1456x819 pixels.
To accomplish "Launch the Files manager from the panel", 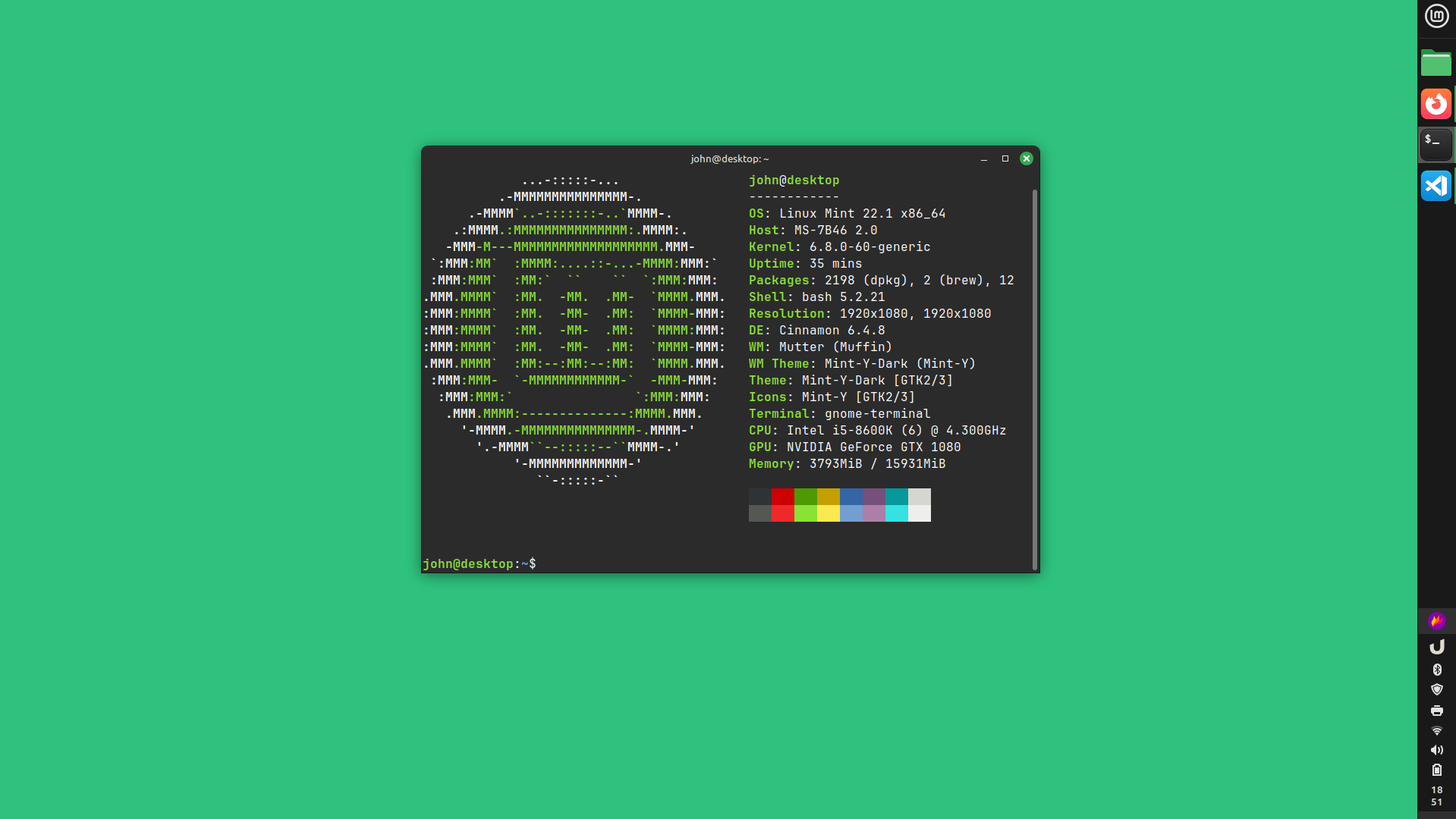I will point(1436,63).
